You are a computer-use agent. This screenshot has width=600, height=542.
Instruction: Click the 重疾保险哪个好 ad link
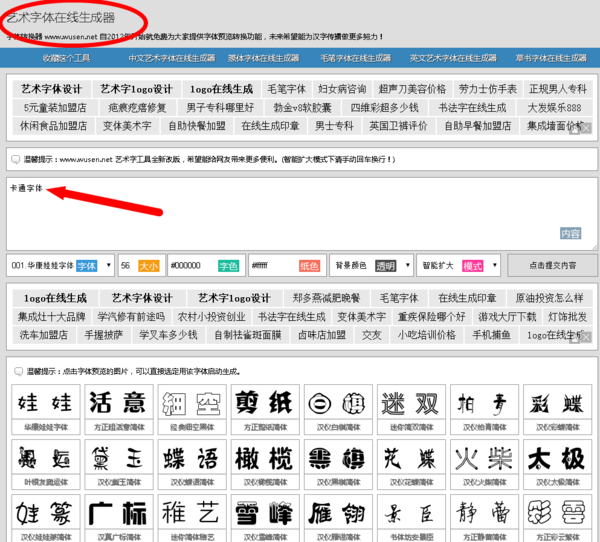[431, 317]
